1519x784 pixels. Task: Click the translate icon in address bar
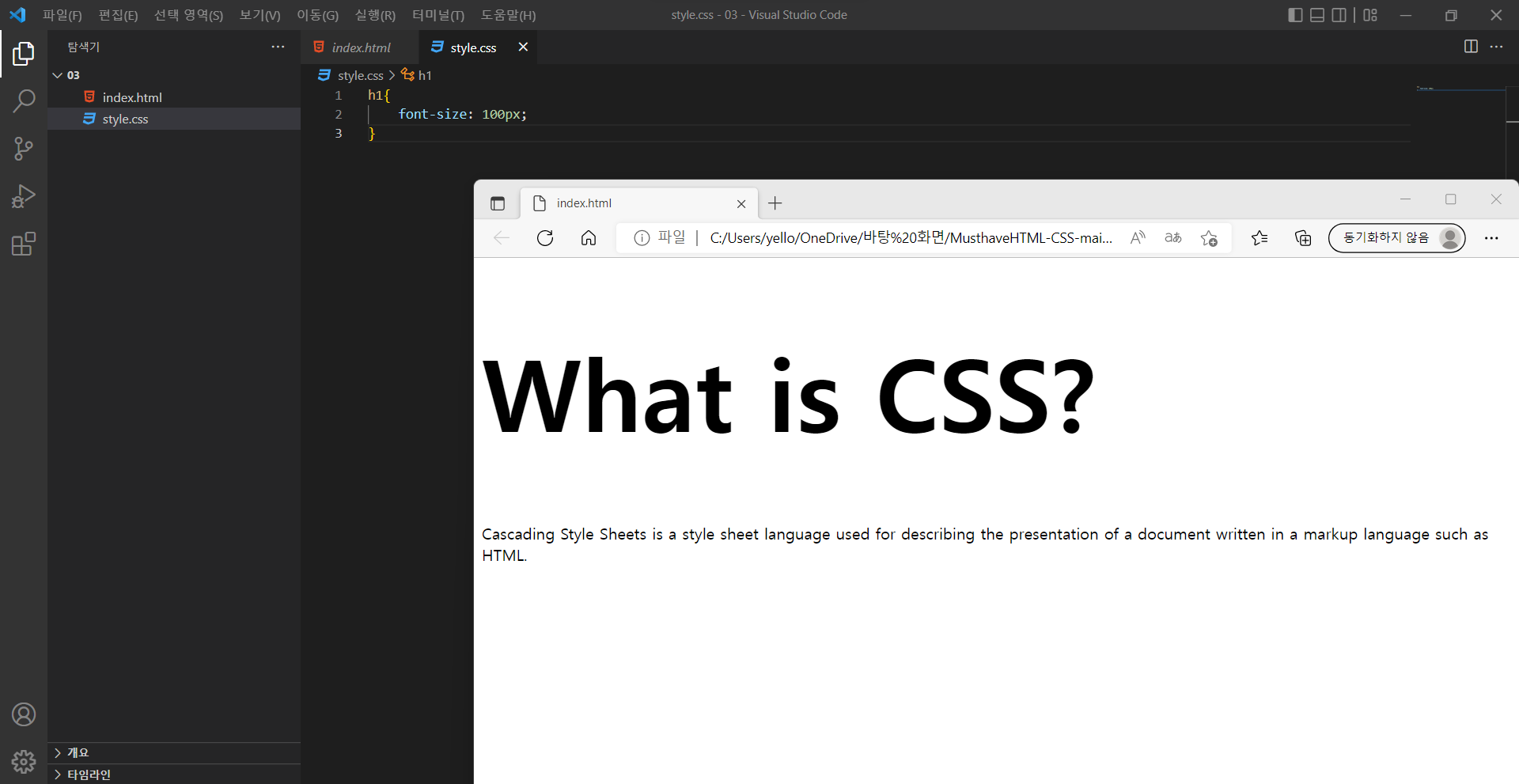point(1173,238)
